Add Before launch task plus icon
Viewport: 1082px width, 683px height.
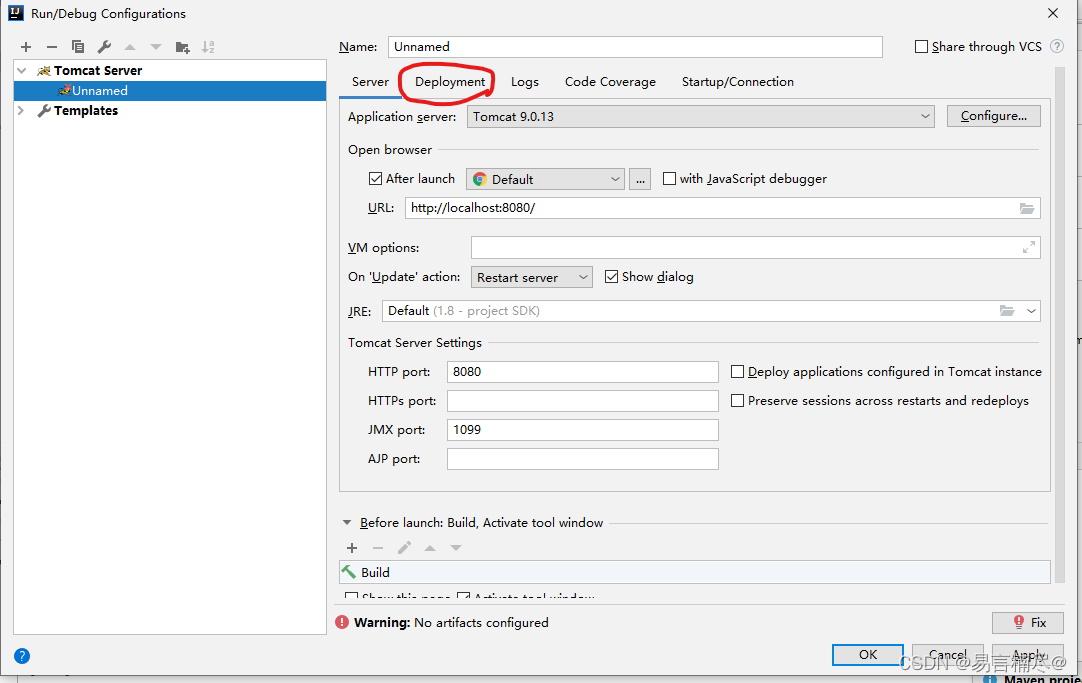coord(352,548)
